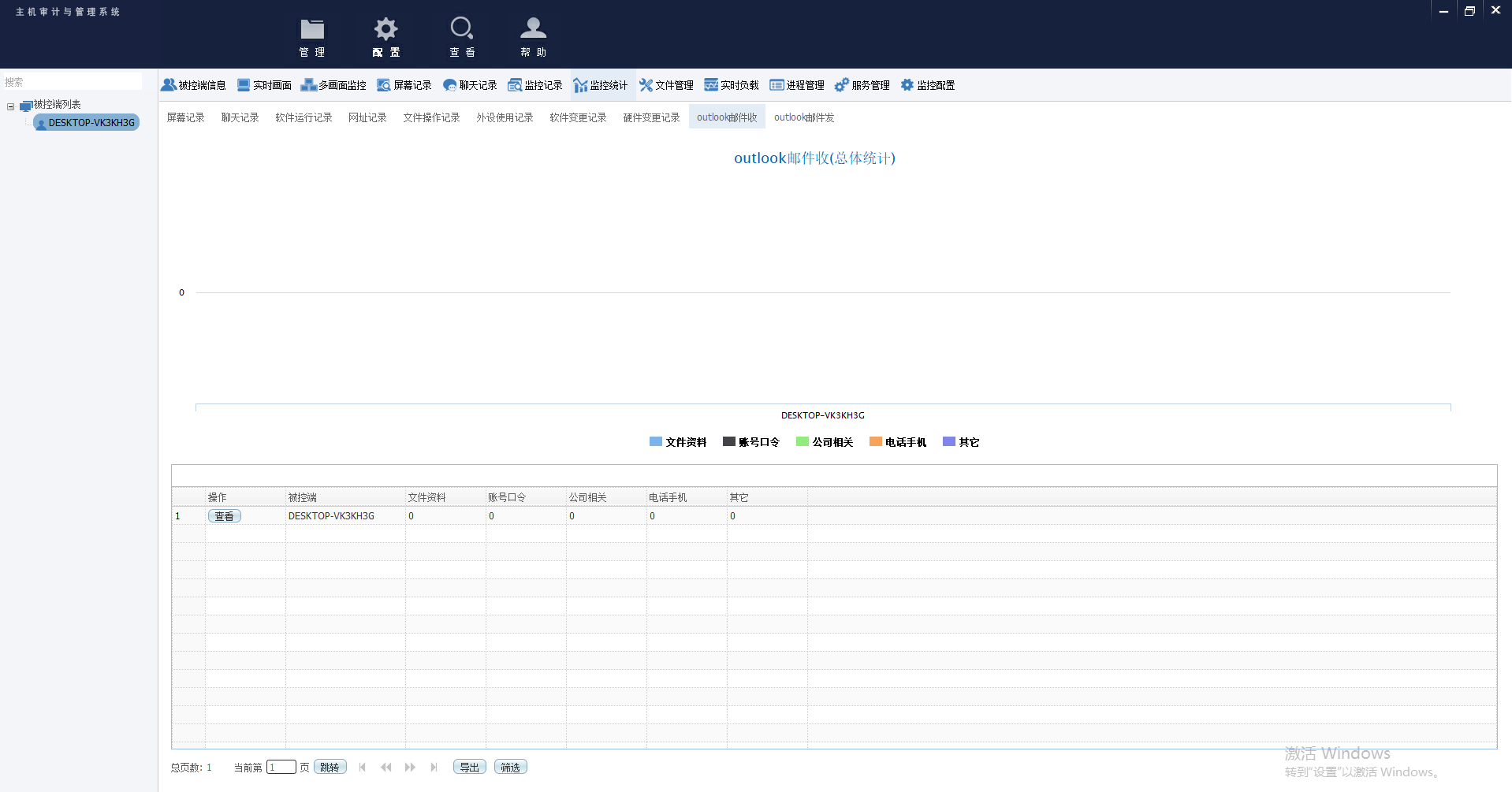Toggle 其它 legend swatch

(949, 442)
